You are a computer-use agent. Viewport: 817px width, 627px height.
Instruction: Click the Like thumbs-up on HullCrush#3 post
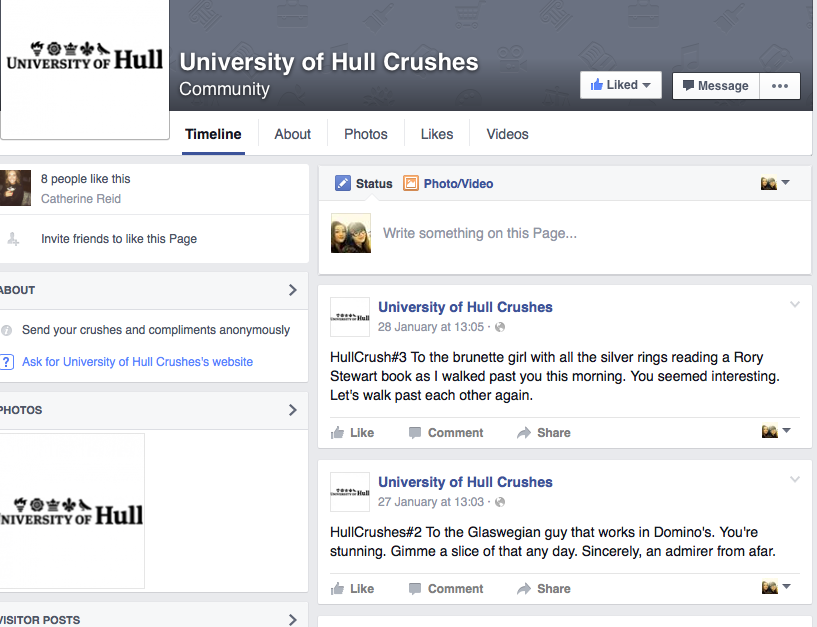pyautogui.click(x=338, y=433)
